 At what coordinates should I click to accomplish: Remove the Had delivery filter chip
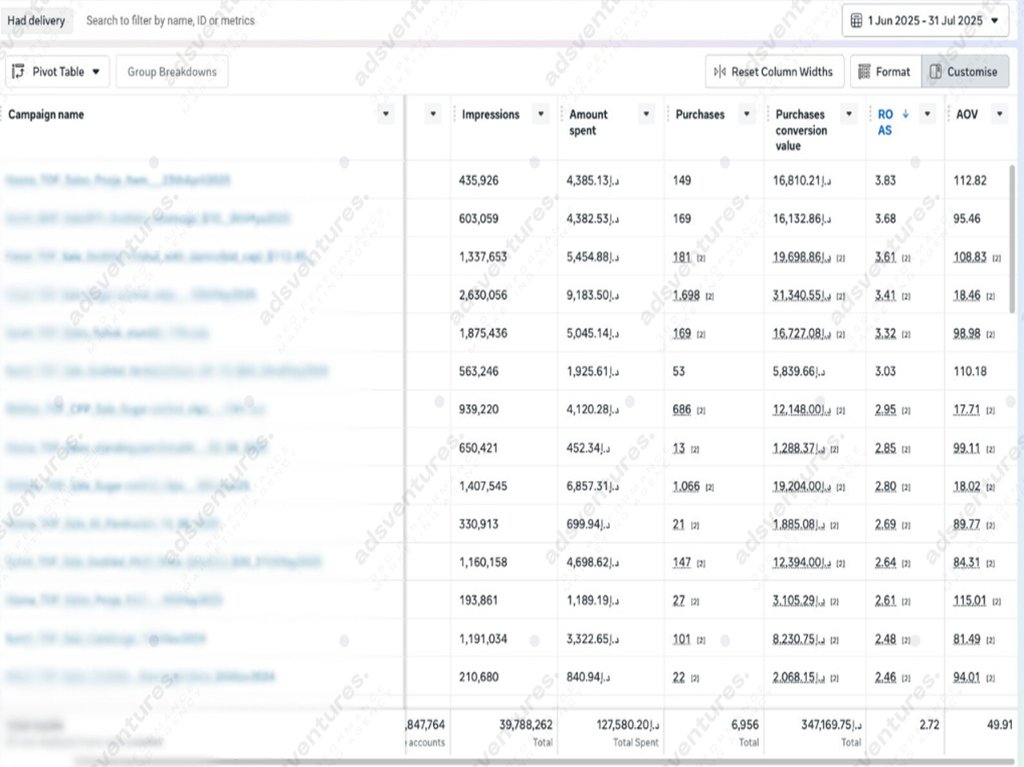point(36,20)
